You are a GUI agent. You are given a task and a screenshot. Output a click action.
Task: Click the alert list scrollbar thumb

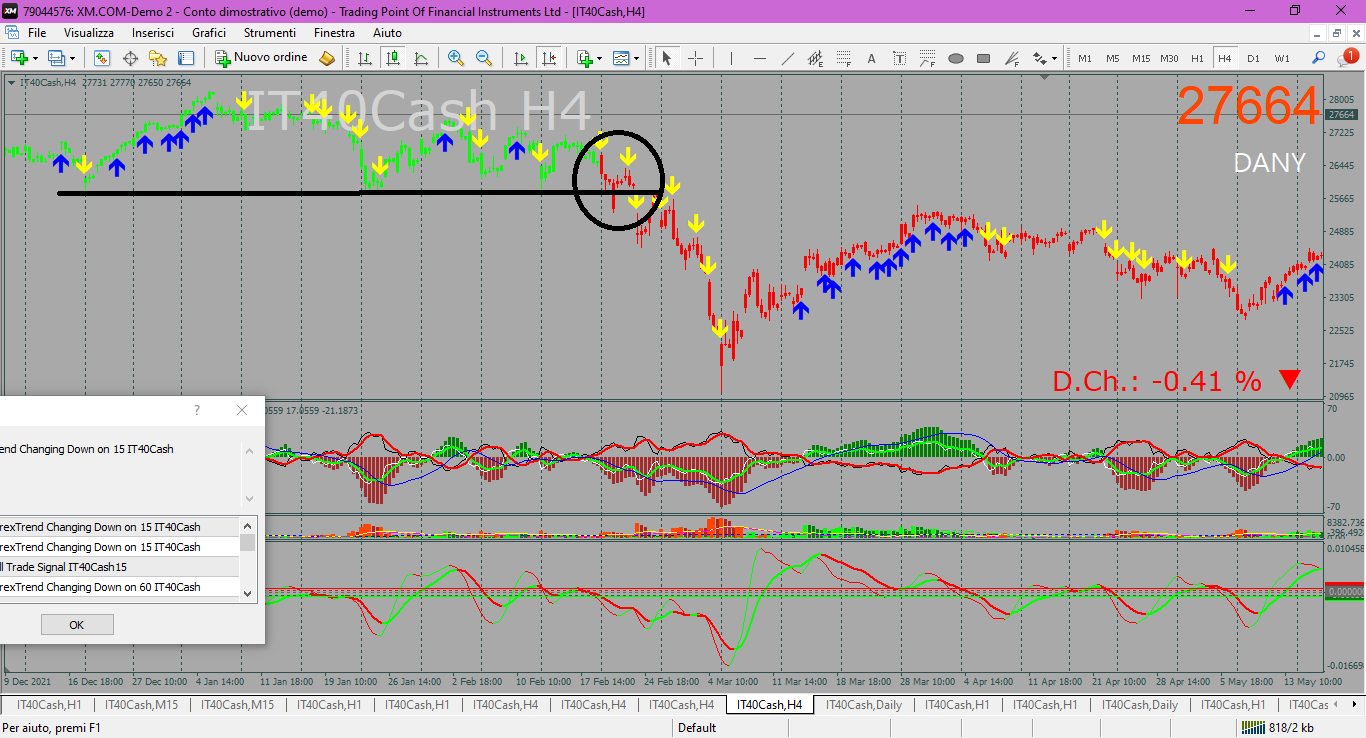(247, 542)
